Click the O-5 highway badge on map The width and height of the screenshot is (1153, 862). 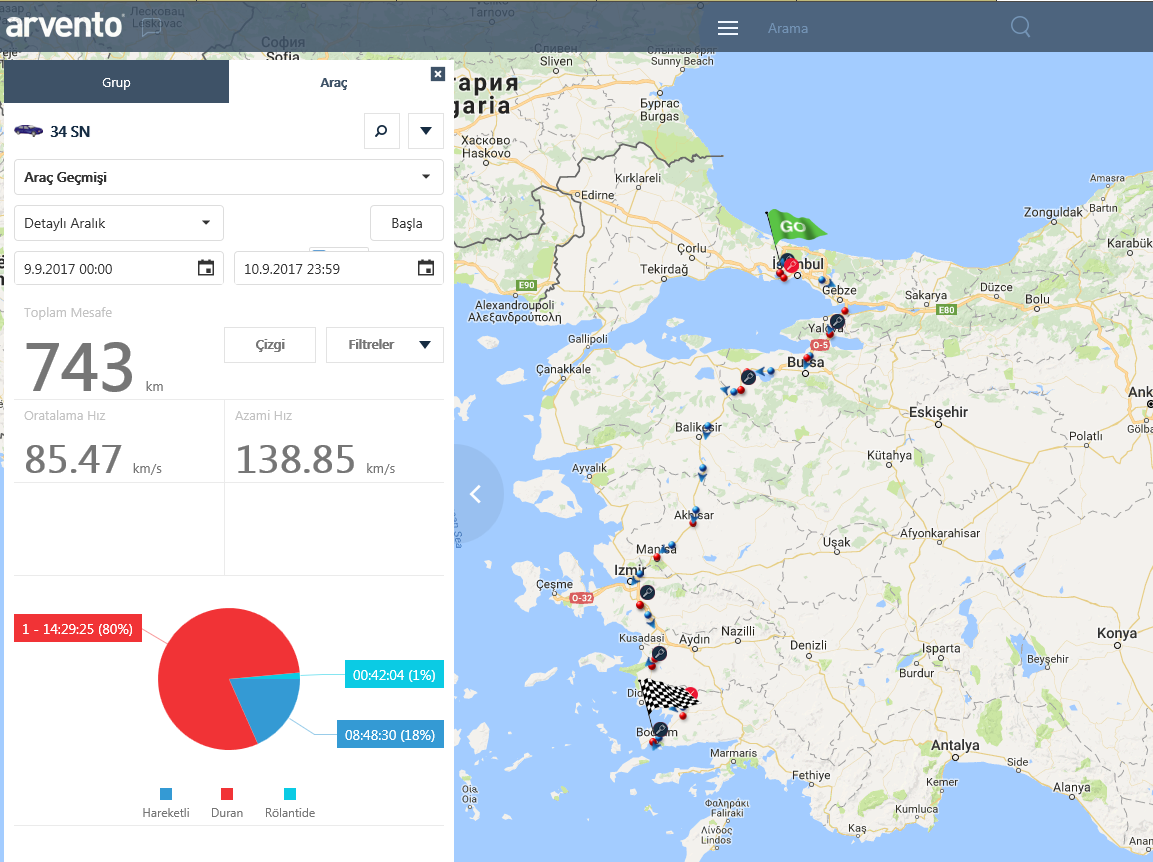point(820,345)
